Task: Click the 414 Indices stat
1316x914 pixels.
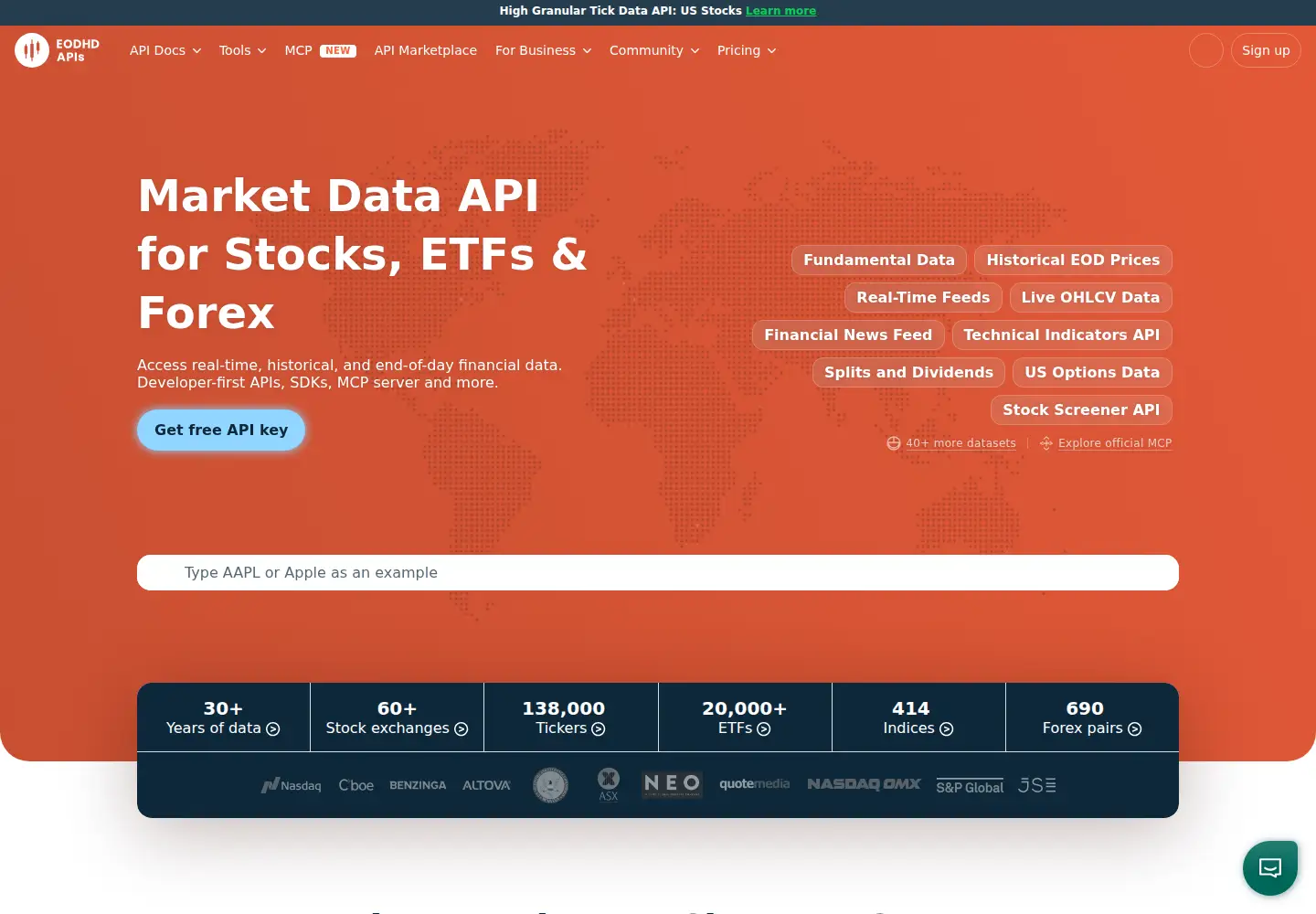Action: click(x=918, y=717)
